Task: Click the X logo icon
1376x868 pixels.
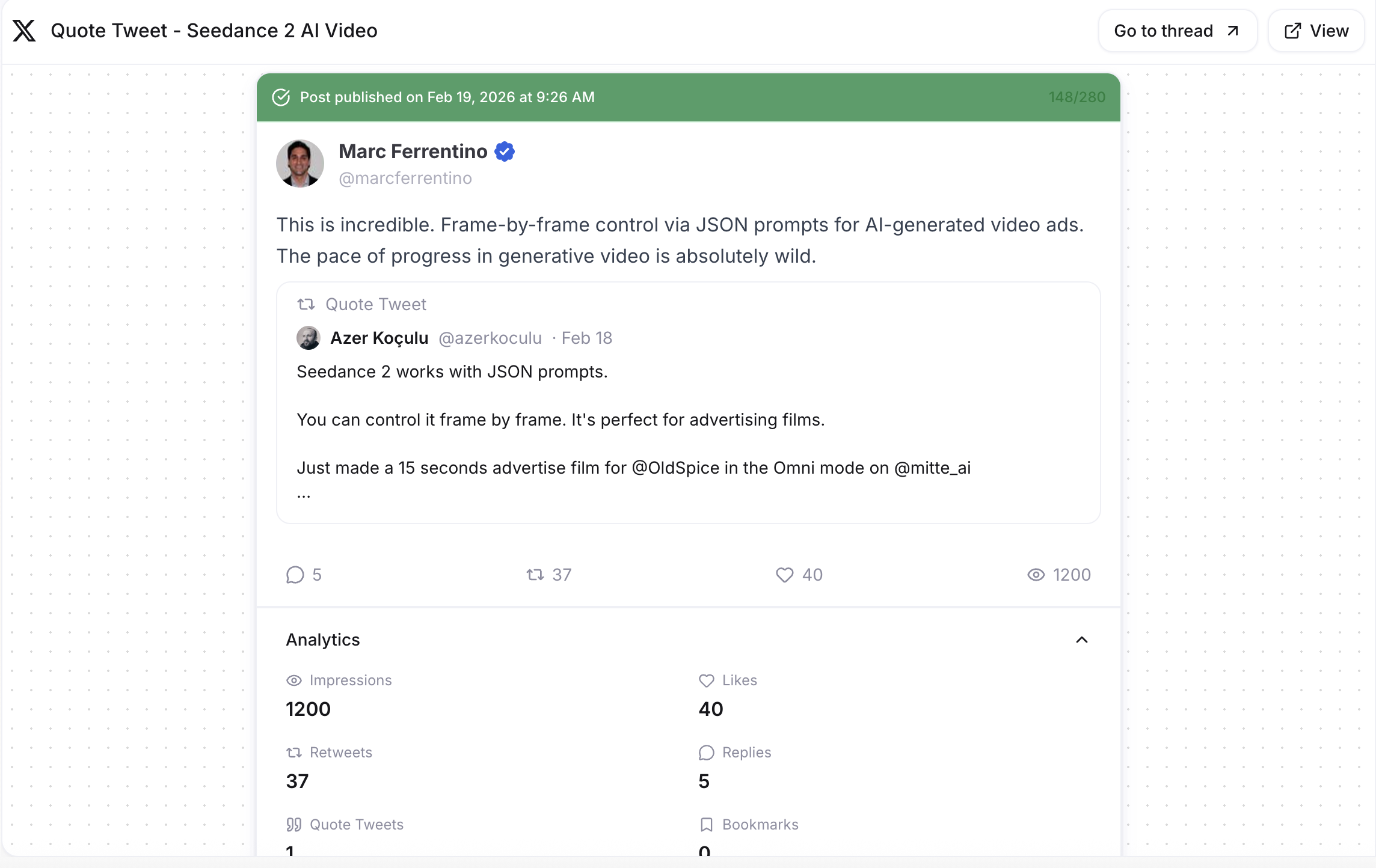Action: (24, 31)
